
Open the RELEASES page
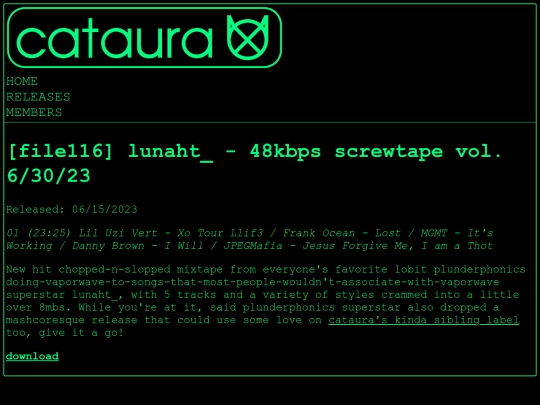pyautogui.click(x=38, y=97)
